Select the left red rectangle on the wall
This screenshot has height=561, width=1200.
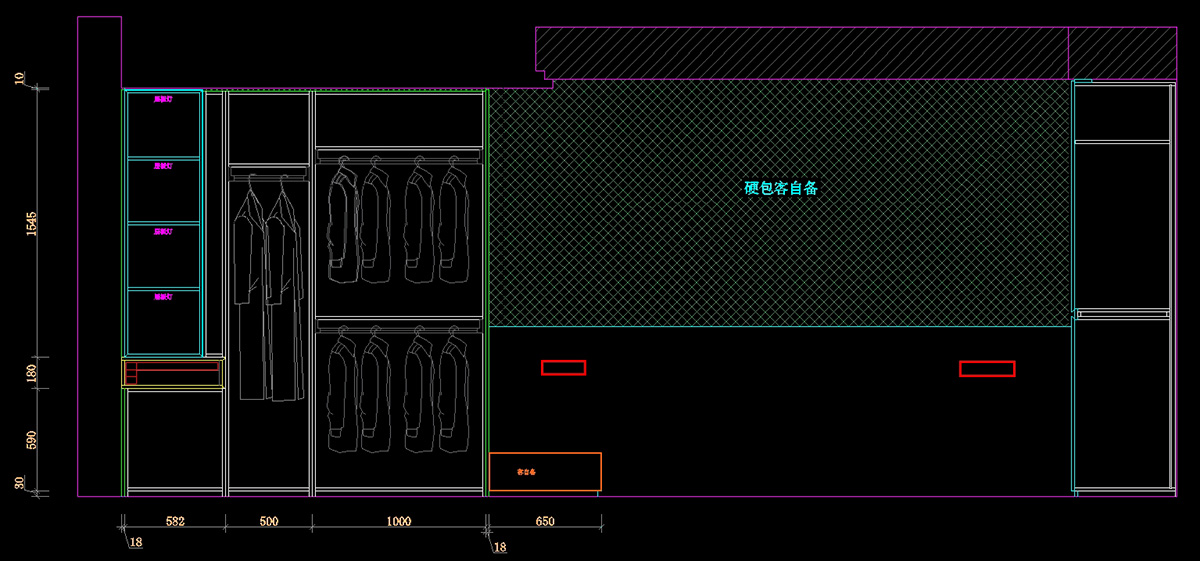pyautogui.click(x=563, y=367)
